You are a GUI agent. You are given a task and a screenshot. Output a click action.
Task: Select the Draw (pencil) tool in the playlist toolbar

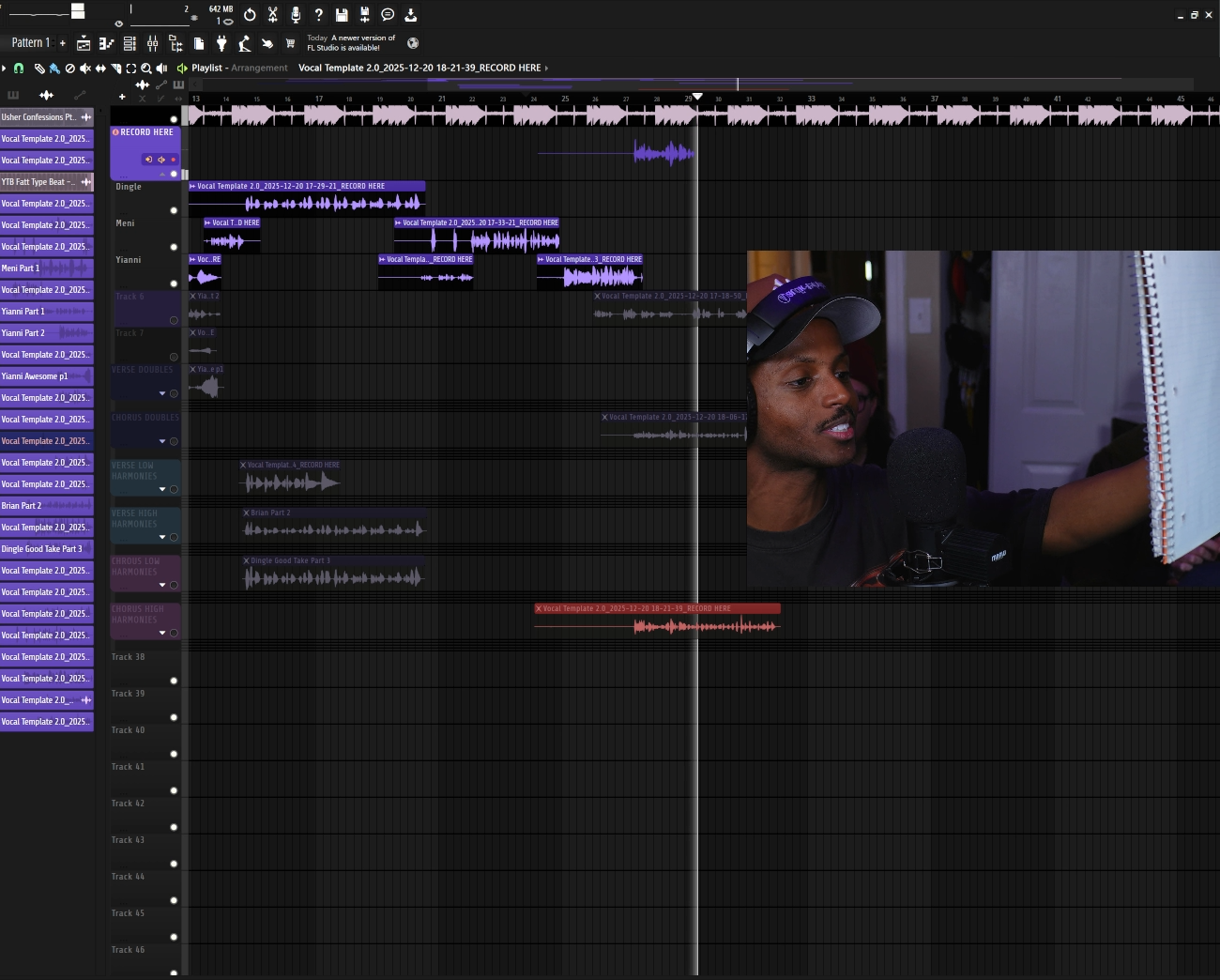40,69
